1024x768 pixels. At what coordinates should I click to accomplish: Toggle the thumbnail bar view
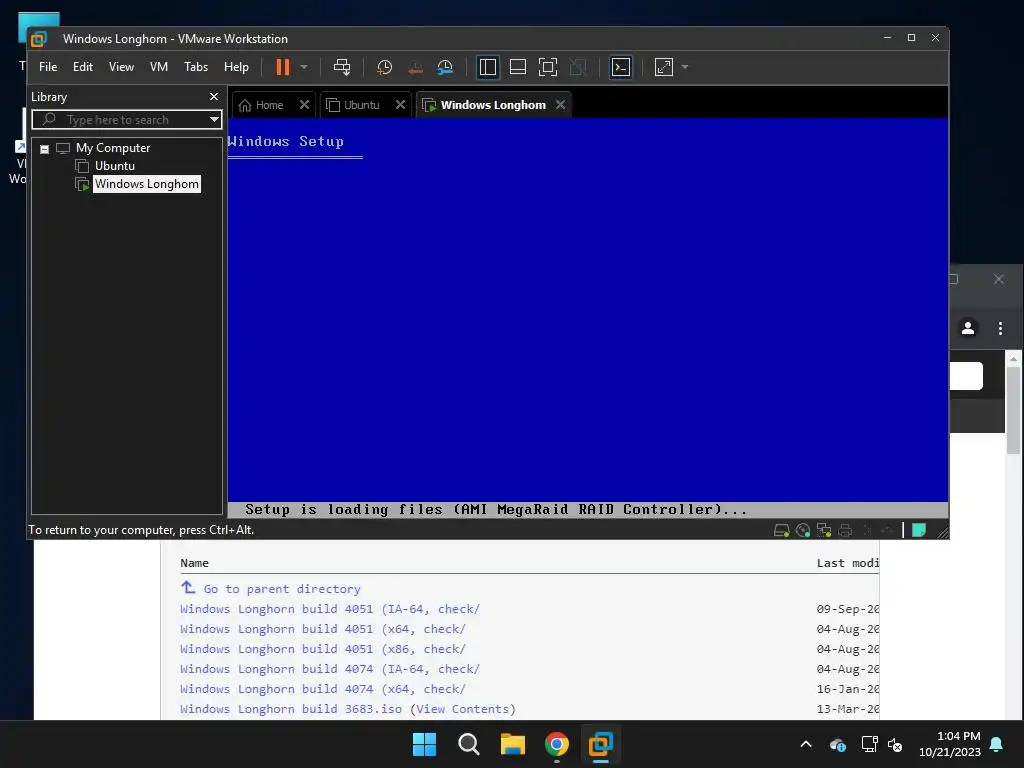[517, 67]
